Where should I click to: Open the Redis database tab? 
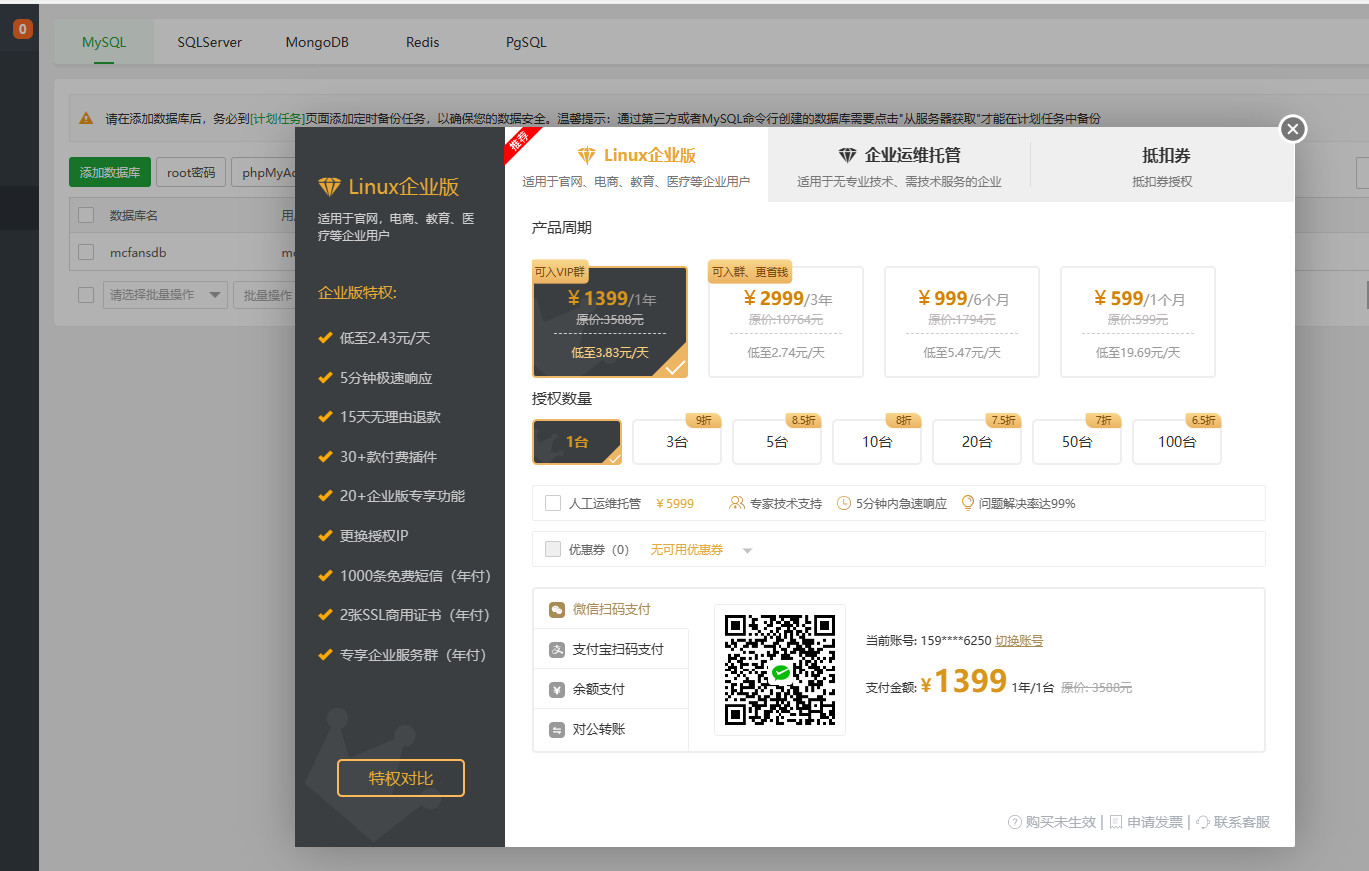(422, 43)
